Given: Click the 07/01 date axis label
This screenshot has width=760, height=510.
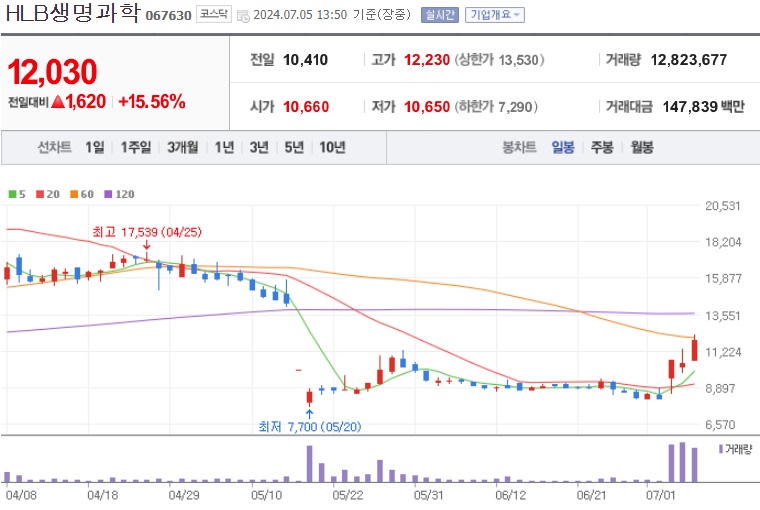Looking at the screenshot, I should click(660, 495).
